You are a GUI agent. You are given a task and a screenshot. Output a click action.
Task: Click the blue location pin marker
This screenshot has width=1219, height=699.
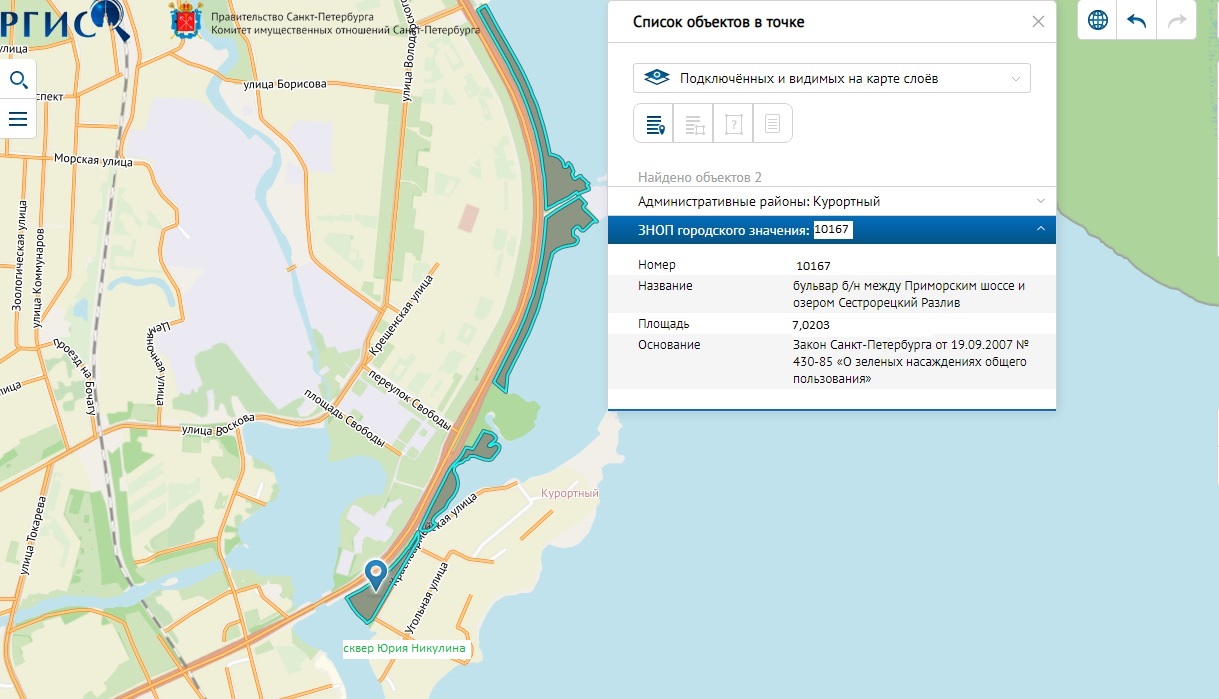click(376, 573)
